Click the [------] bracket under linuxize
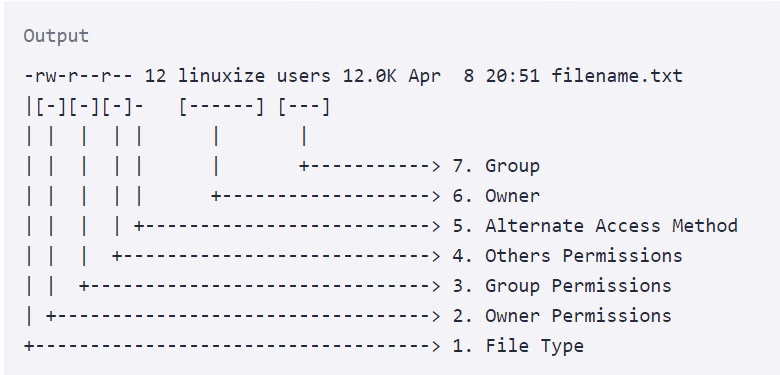 pyautogui.click(x=221, y=107)
